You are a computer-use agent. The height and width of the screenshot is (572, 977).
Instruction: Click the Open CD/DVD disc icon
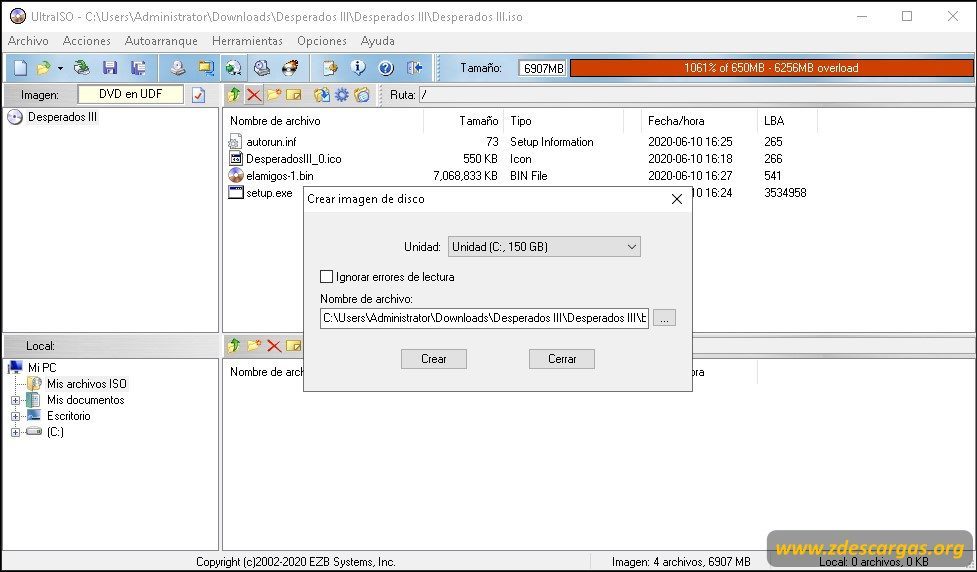pos(82,68)
